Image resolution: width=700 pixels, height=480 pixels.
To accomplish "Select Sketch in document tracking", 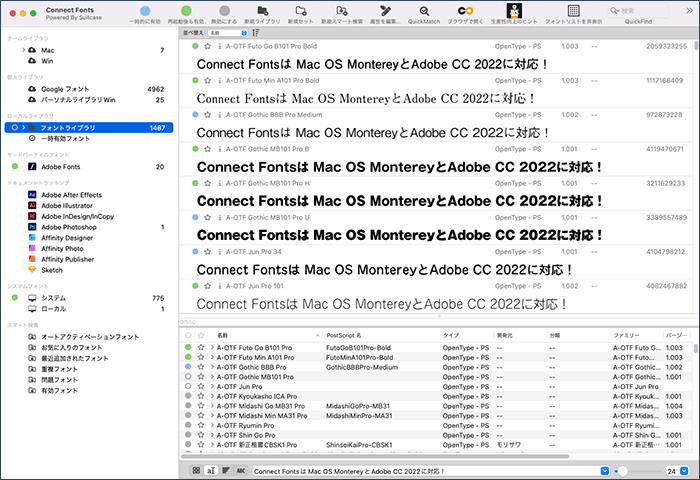I will [x=52, y=270].
